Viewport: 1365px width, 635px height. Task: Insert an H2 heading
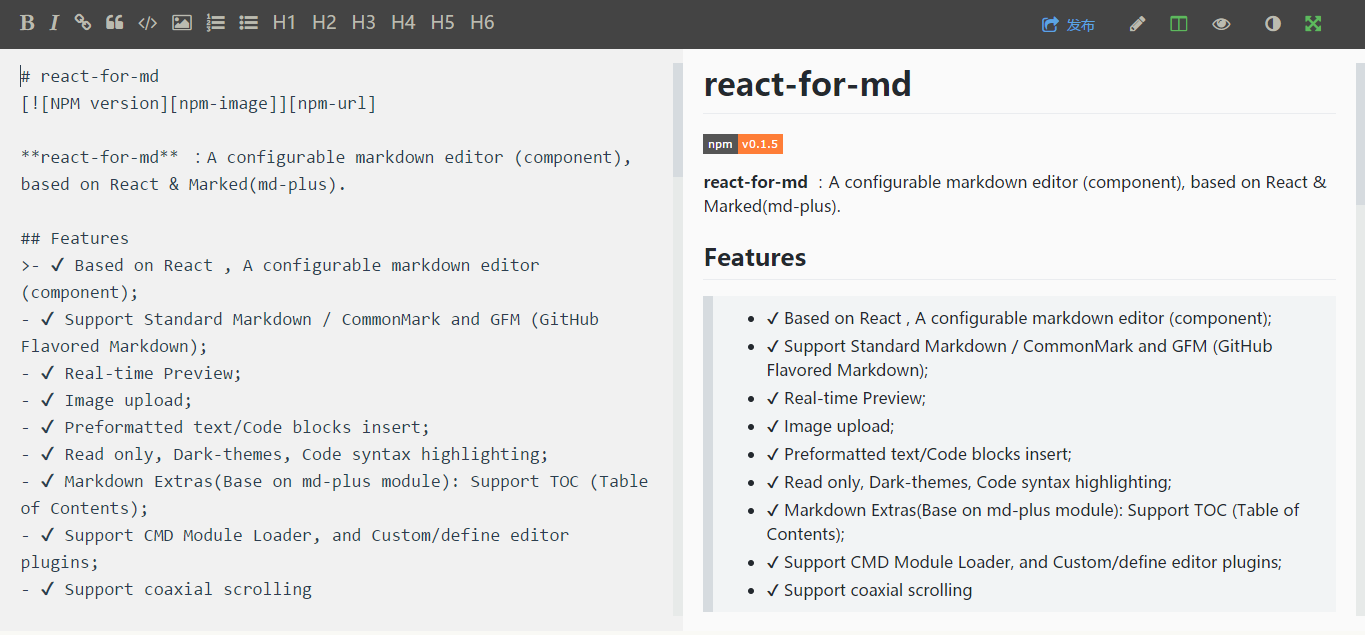coord(324,22)
